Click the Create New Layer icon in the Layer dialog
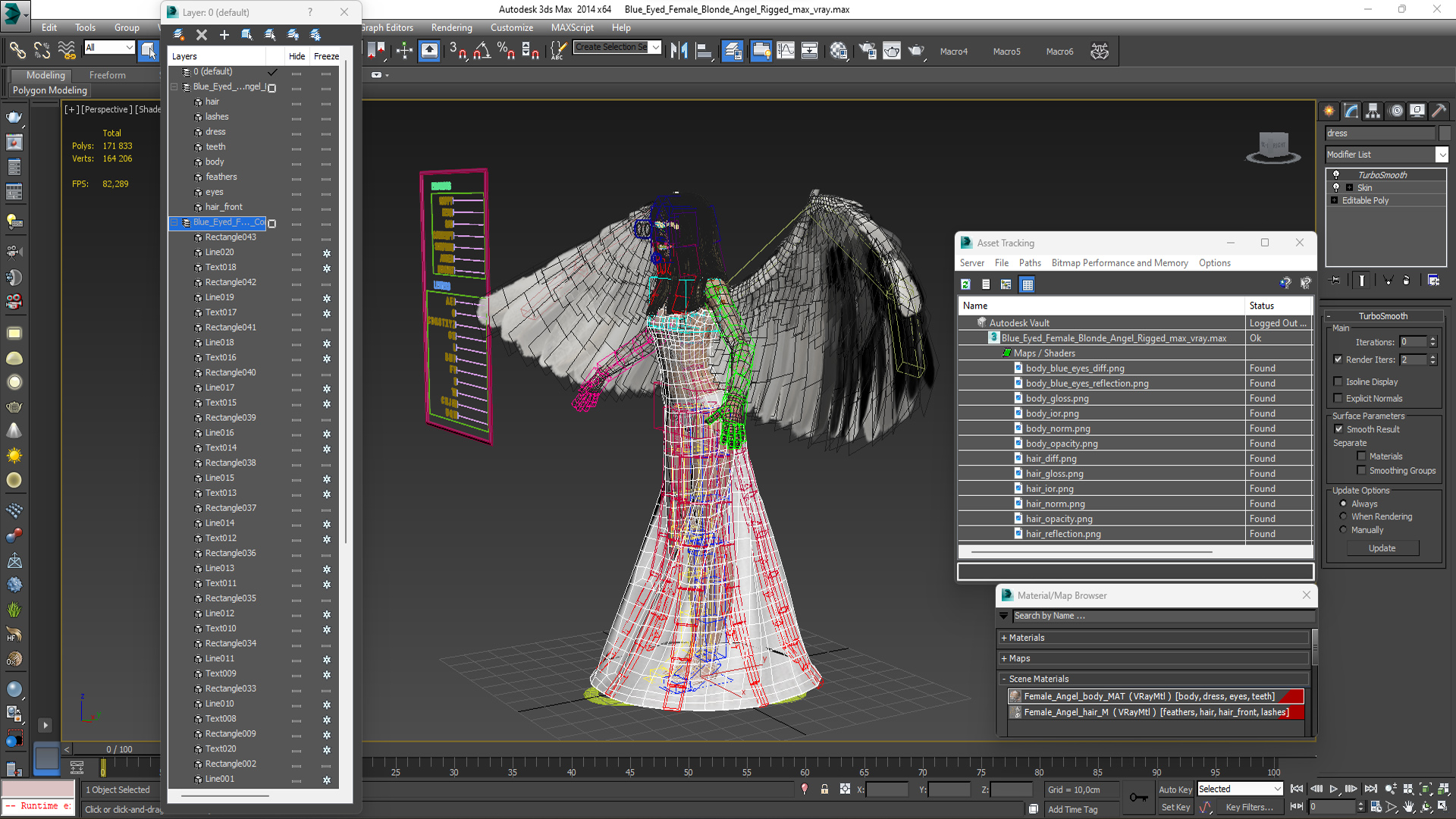Viewport: 1456px width, 819px height. pyautogui.click(x=178, y=35)
